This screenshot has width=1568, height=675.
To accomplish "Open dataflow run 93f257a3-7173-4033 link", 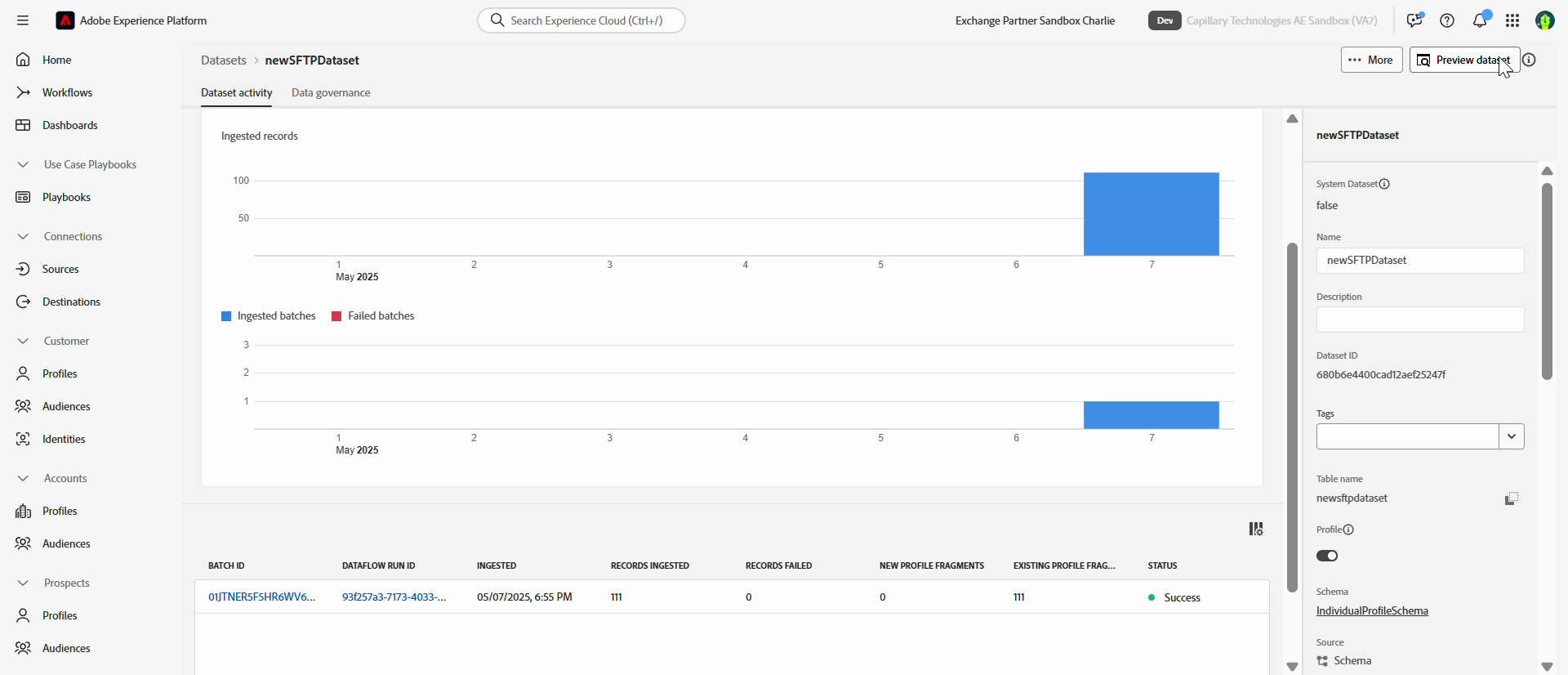I will [x=394, y=597].
